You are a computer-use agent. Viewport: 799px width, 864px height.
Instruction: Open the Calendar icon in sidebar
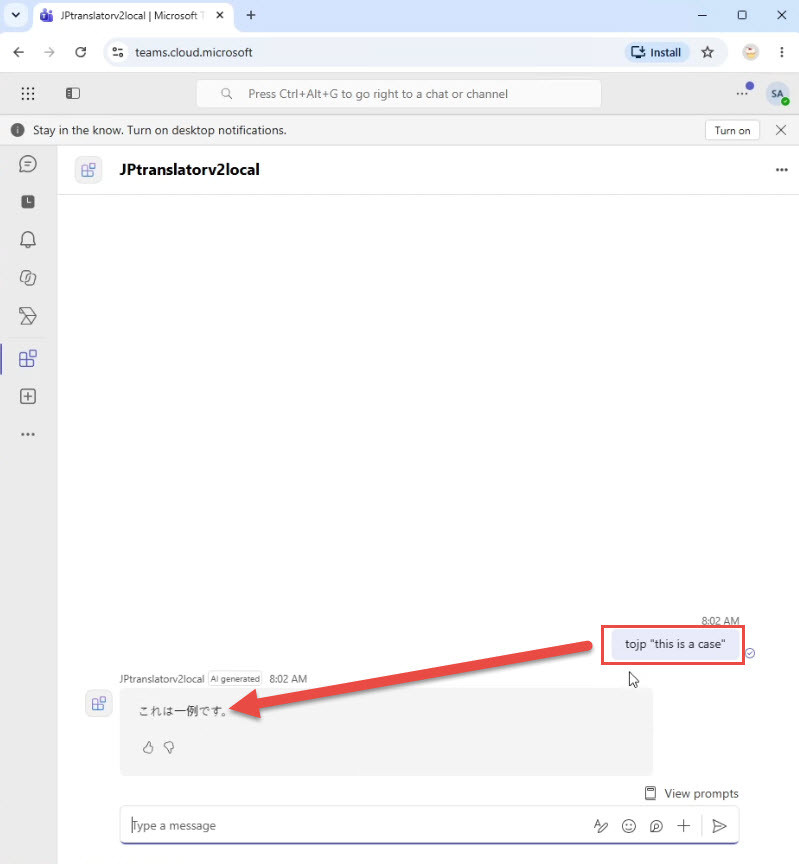[28, 202]
